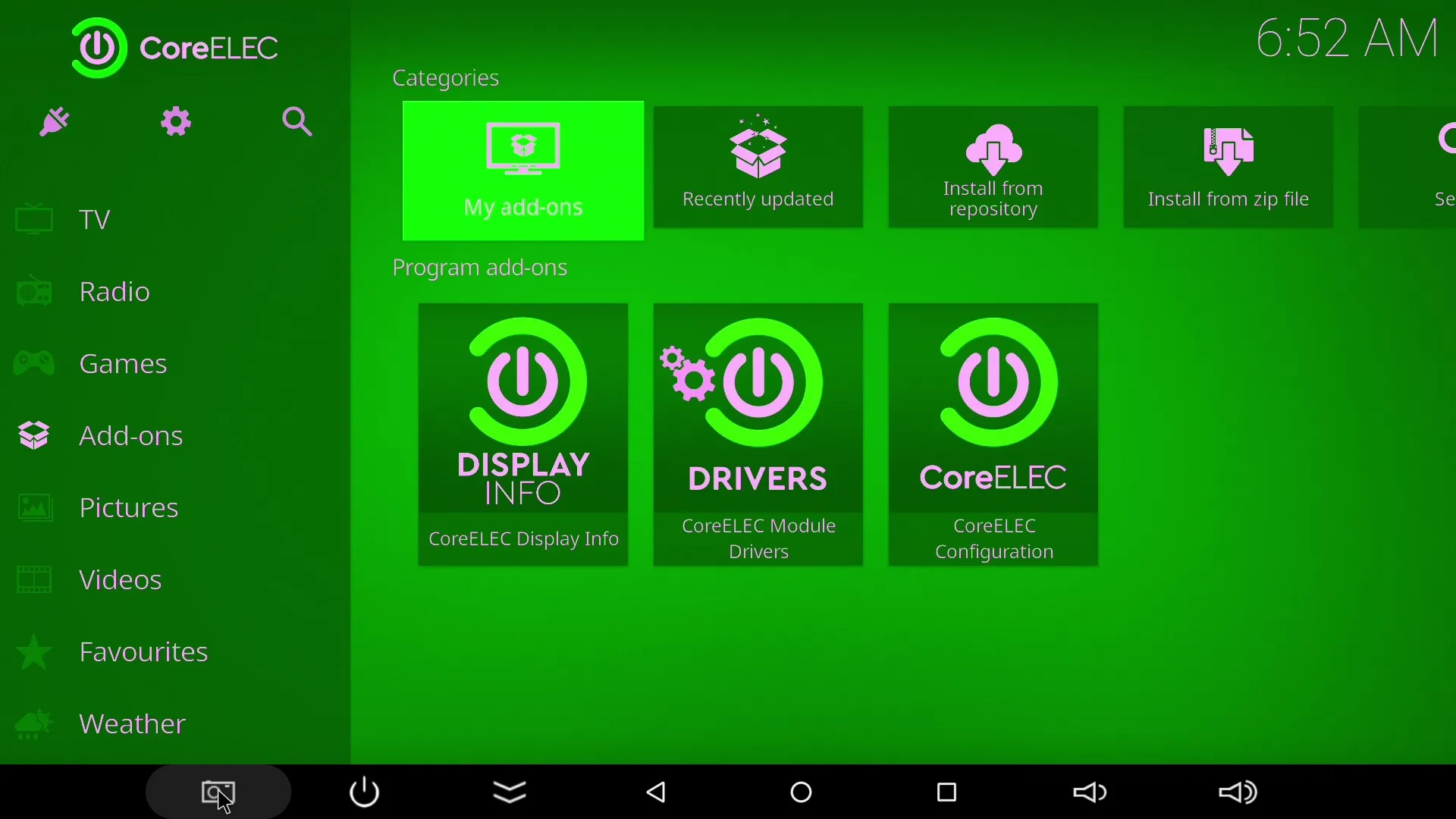Select My add-ons category
Viewport: 1456px width, 819px height.
(x=523, y=171)
